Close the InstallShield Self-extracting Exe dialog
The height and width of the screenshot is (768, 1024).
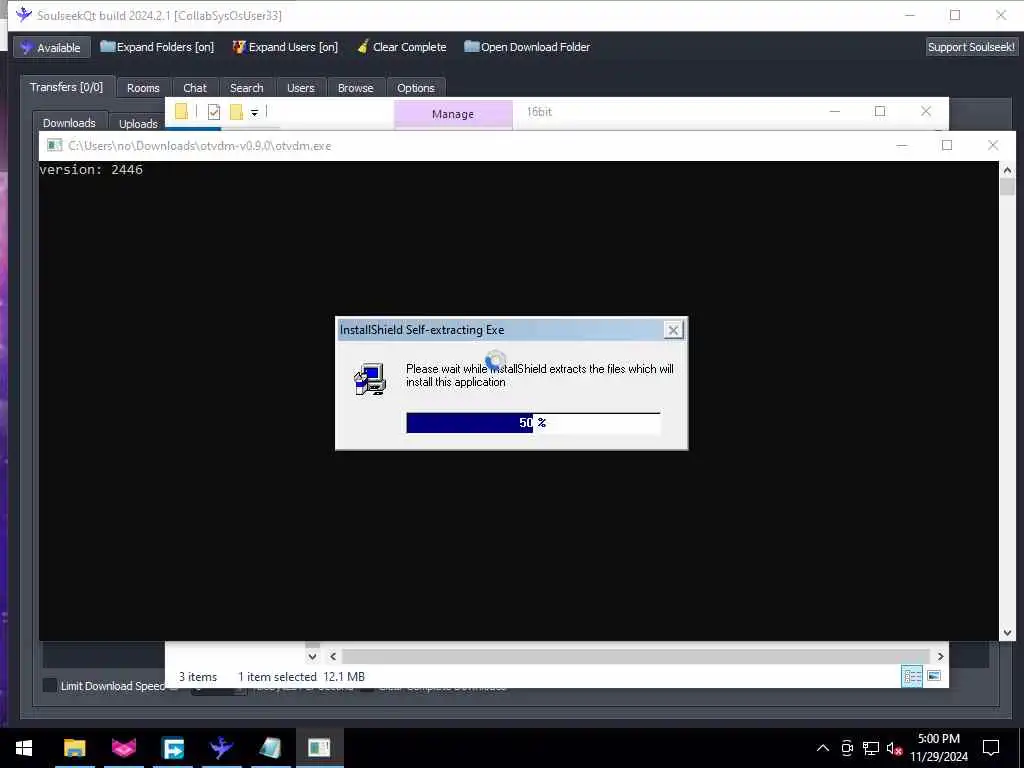click(x=673, y=330)
